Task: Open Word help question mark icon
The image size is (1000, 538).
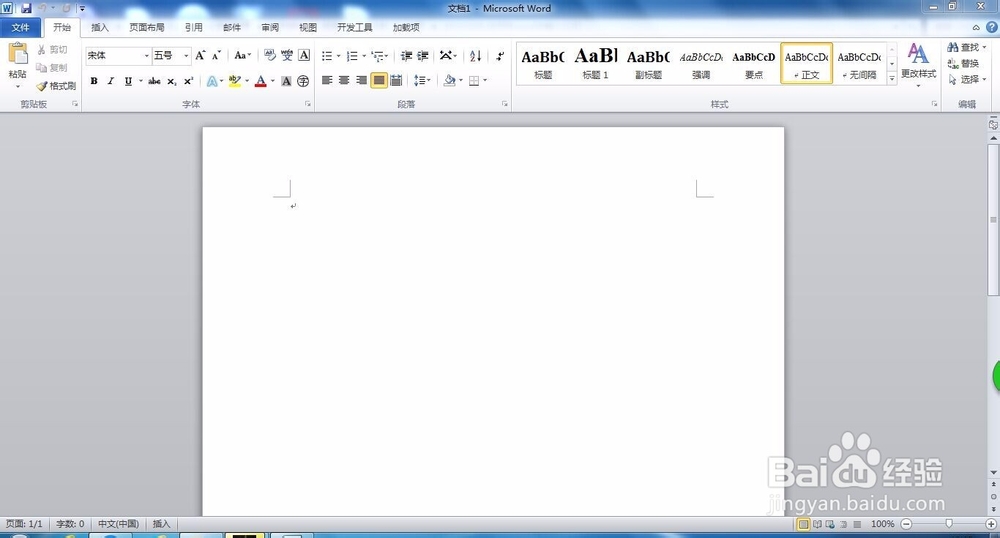Action: pos(992,27)
